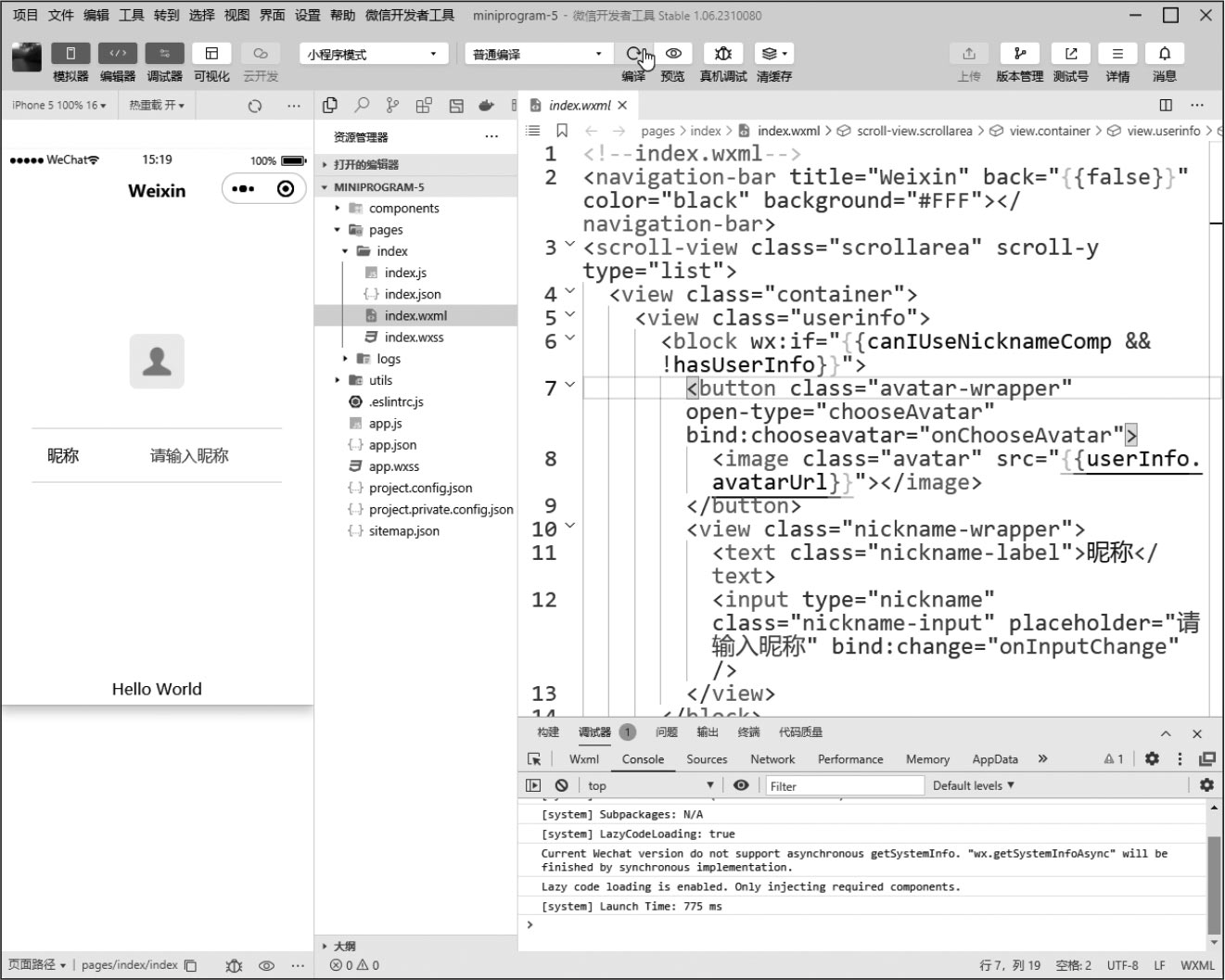Toggle the Editor panel button
The height and width of the screenshot is (980, 1225).
(x=118, y=54)
